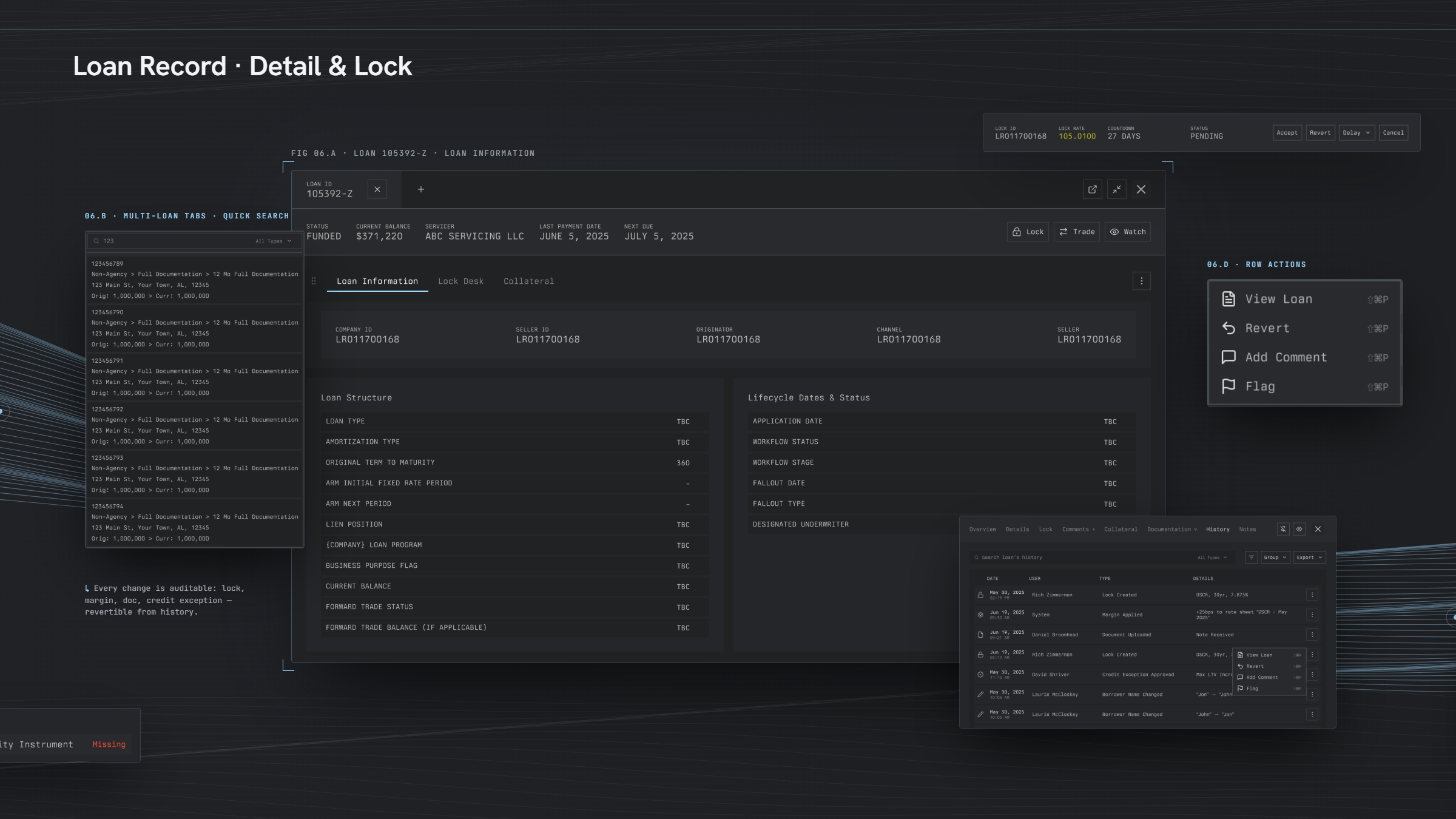The height and width of the screenshot is (819, 1456).
Task: Switch to the Lock Desk tab
Action: (x=461, y=281)
